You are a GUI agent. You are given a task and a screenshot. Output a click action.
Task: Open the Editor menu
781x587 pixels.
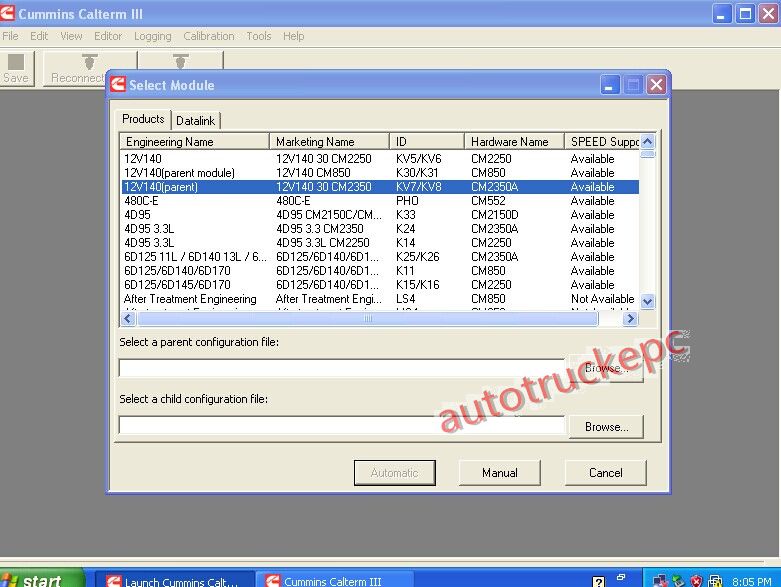(108, 36)
